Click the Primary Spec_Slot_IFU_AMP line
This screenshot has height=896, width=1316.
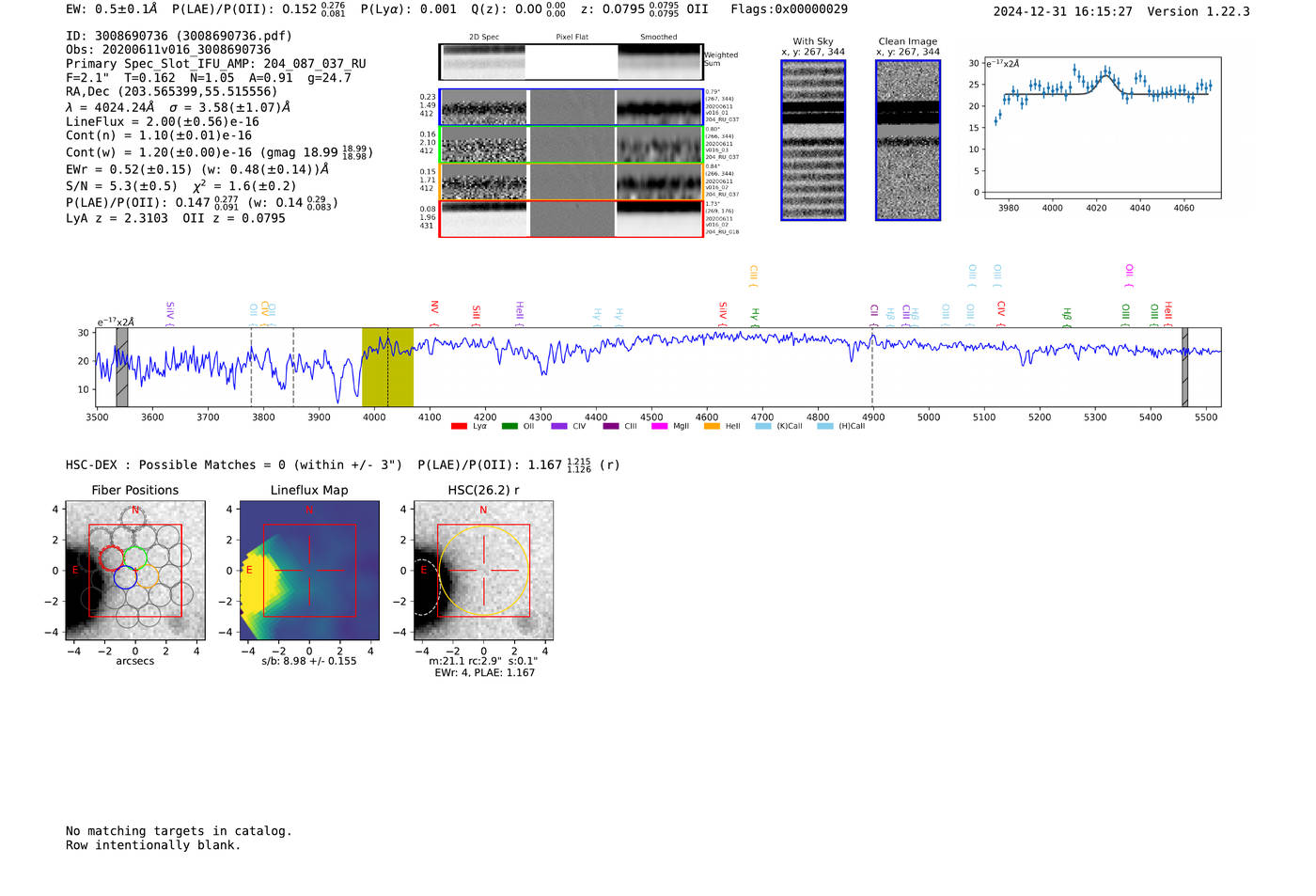pyautogui.click(x=216, y=64)
